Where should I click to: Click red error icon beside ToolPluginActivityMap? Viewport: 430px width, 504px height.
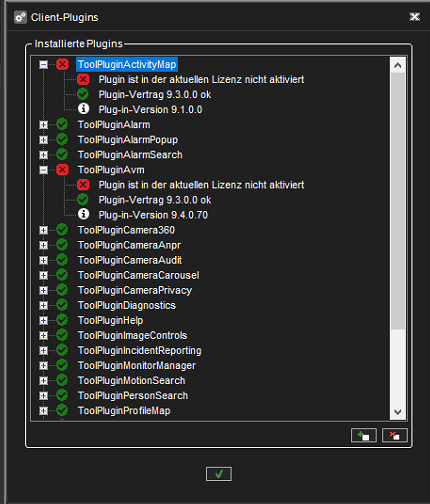(62, 64)
